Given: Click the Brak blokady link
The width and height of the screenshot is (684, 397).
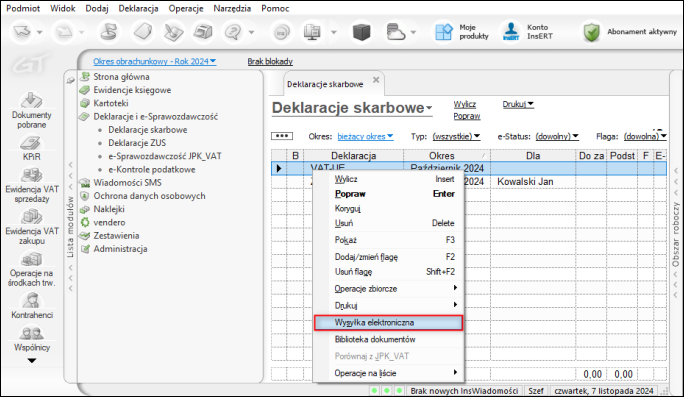Looking at the screenshot, I should tap(270, 62).
